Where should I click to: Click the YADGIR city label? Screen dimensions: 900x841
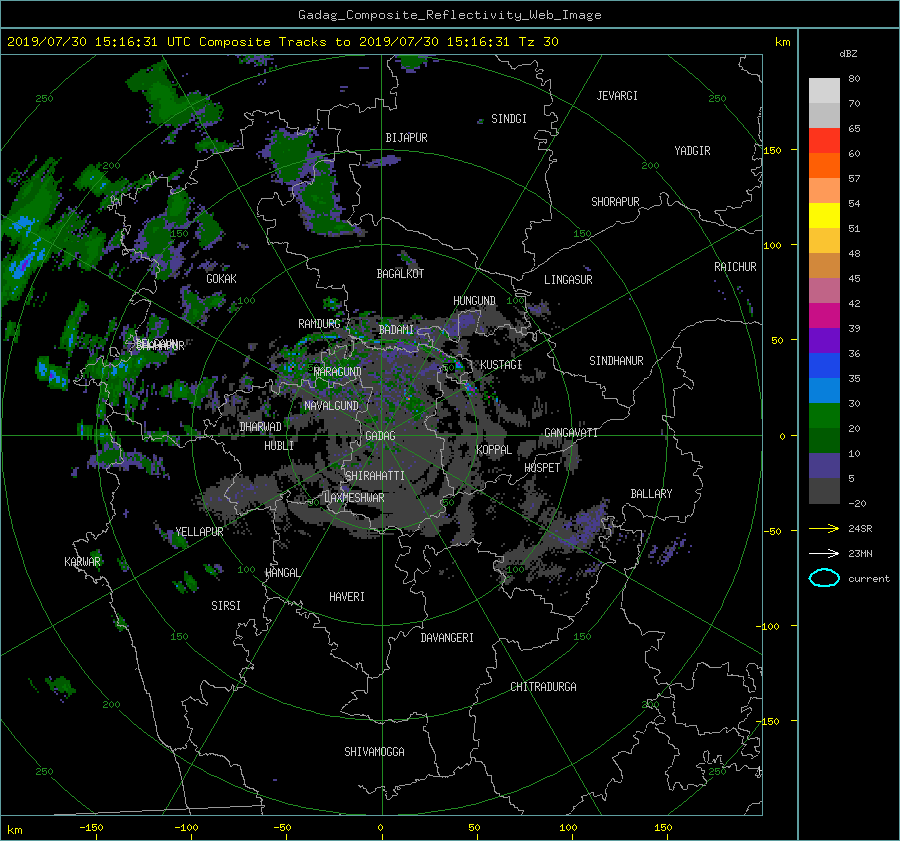pyautogui.click(x=692, y=151)
